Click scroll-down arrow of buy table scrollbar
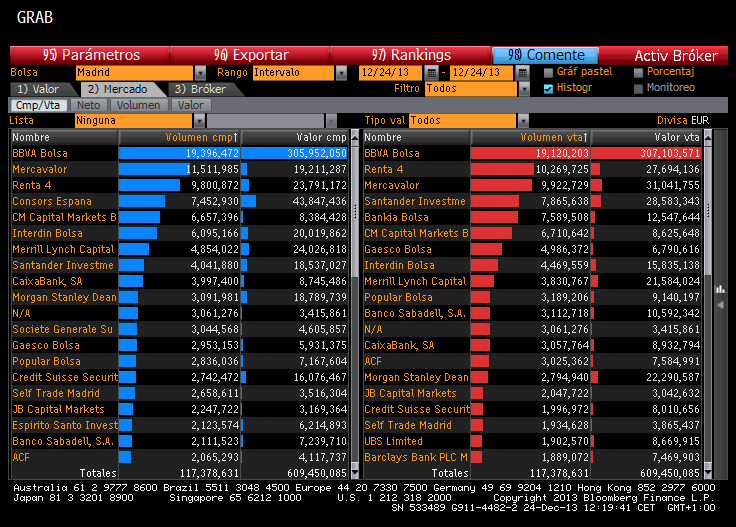 pos(355,473)
